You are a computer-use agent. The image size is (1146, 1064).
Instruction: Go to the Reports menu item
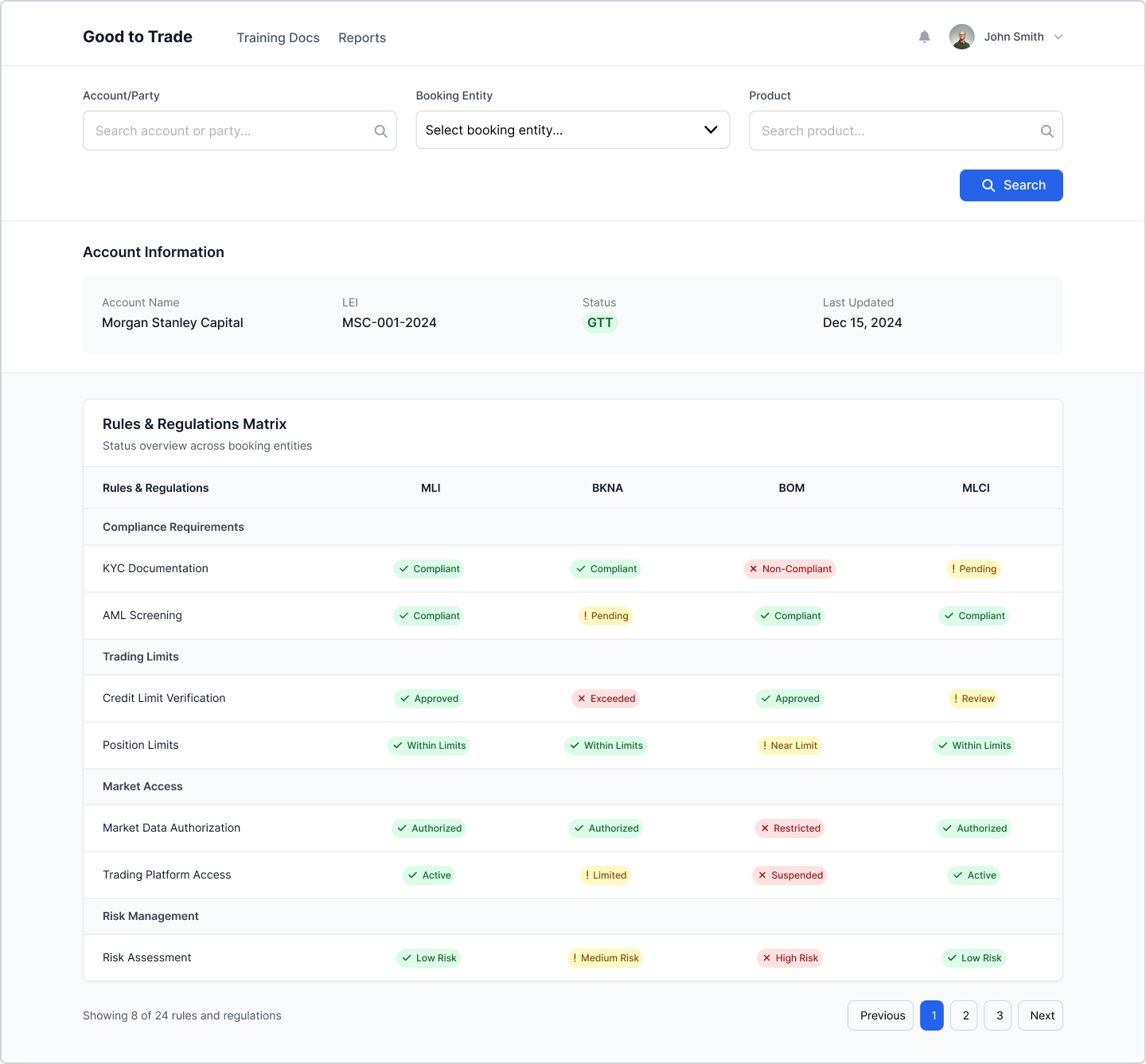click(362, 37)
